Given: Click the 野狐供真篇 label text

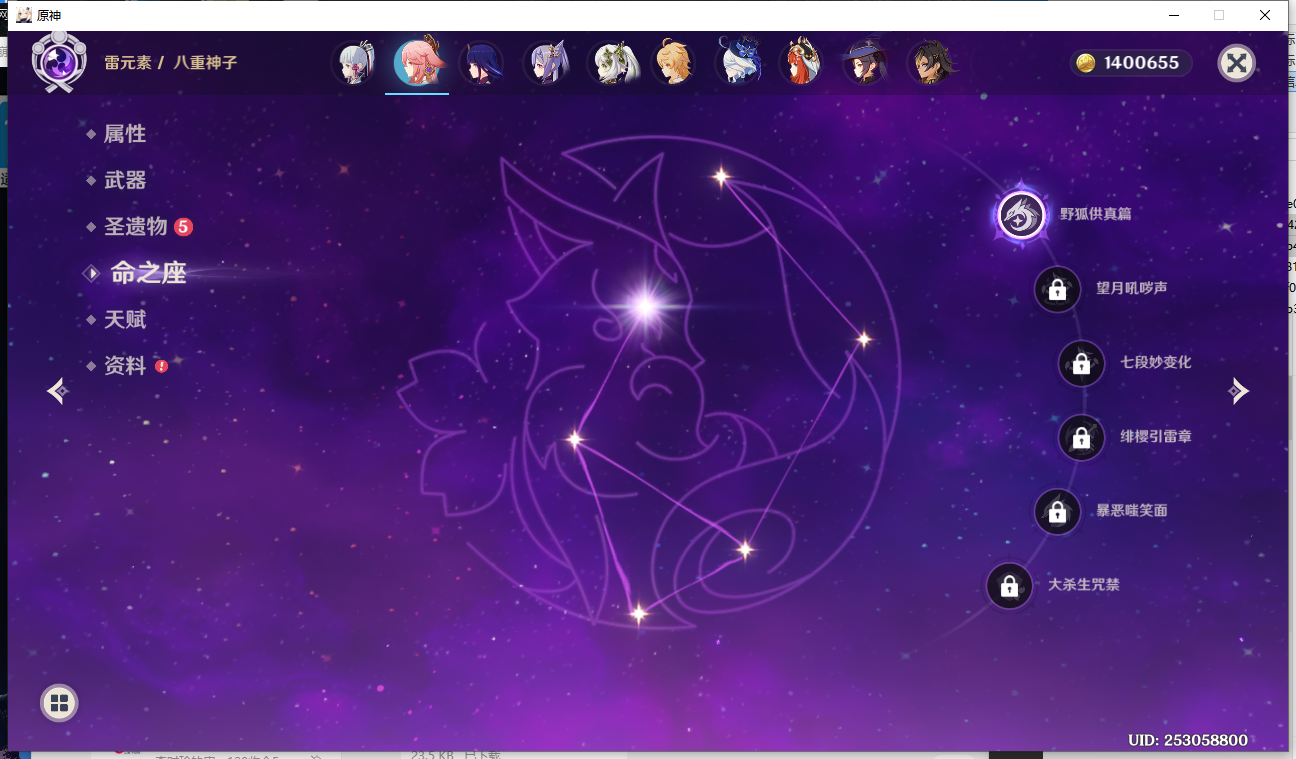Looking at the screenshot, I should point(1096,214).
